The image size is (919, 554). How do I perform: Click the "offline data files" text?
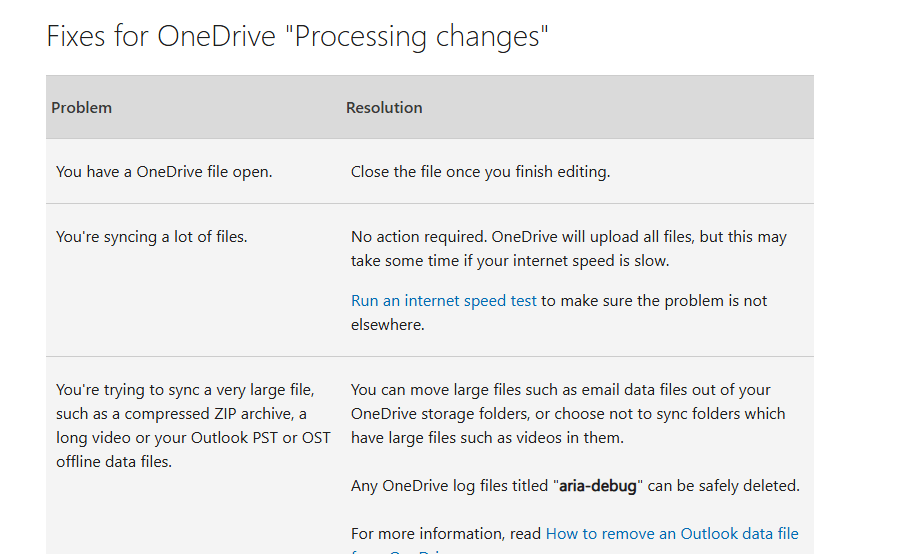coord(113,462)
